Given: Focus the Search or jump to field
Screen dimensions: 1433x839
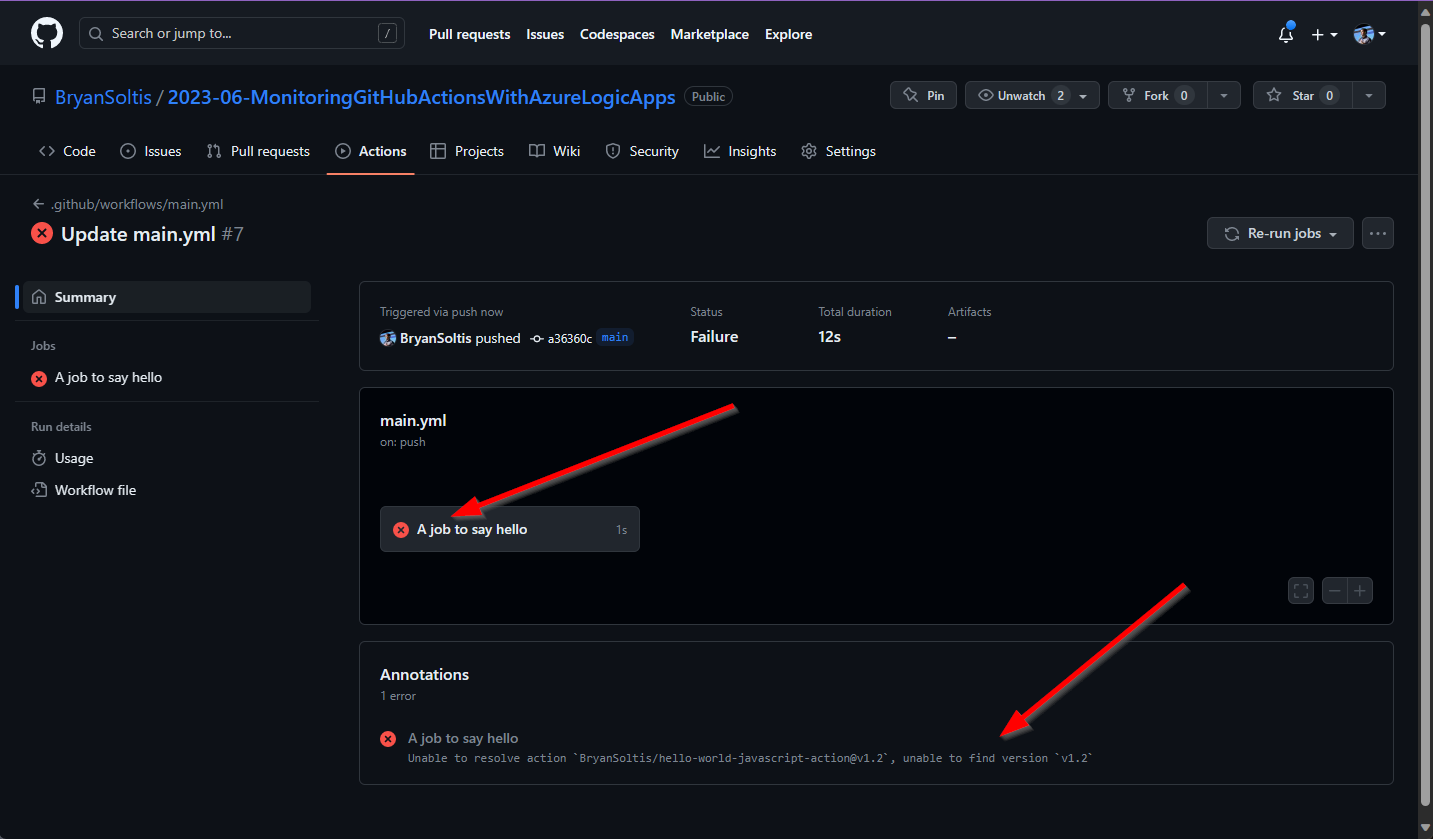Looking at the screenshot, I should [x=241, y=34].
